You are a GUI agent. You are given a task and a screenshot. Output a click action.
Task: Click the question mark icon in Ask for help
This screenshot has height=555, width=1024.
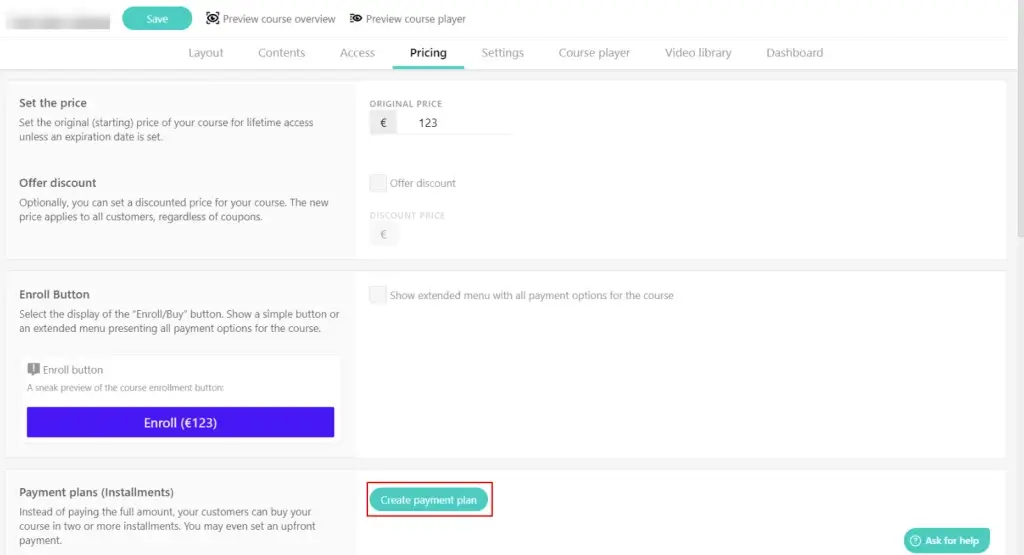pyautogui.click(x=916, y=541)
